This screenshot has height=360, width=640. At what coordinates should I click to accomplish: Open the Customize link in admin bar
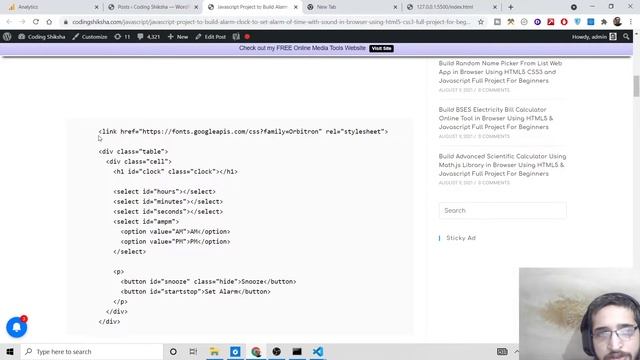90,37
